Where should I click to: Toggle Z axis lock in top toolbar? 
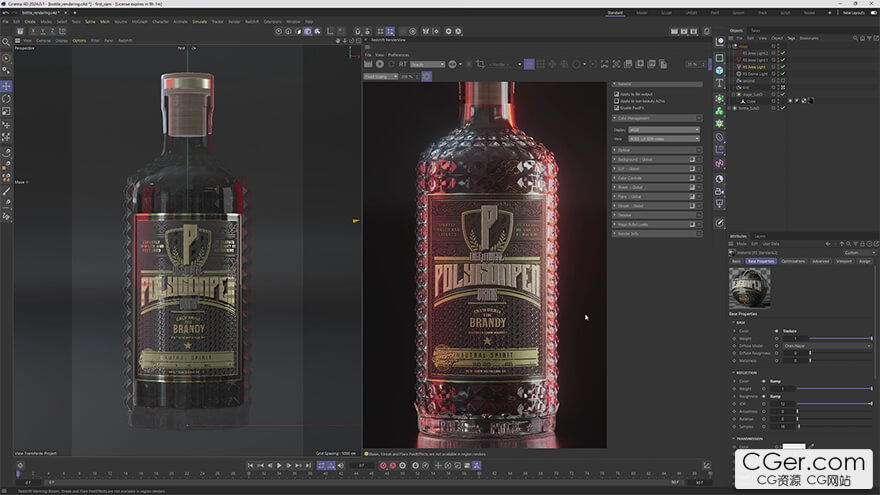52,31
